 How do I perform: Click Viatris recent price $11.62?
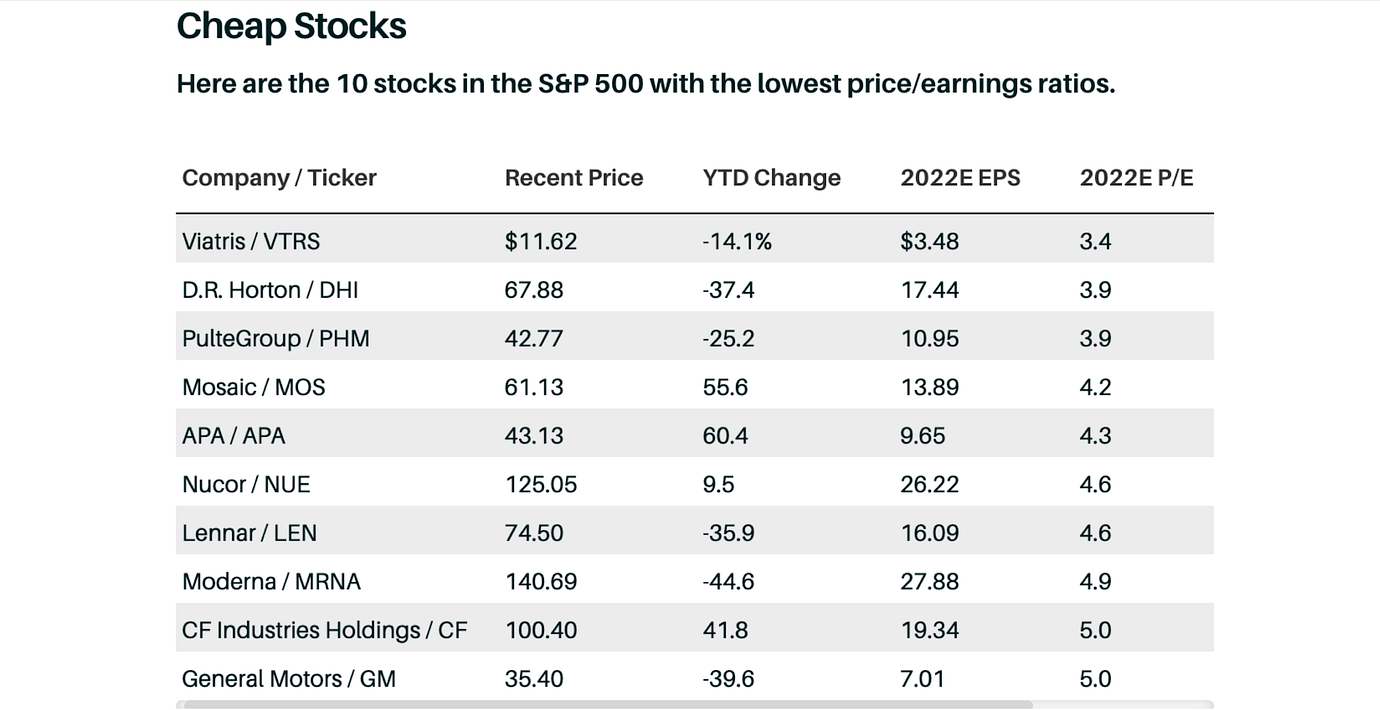point(541,241)
